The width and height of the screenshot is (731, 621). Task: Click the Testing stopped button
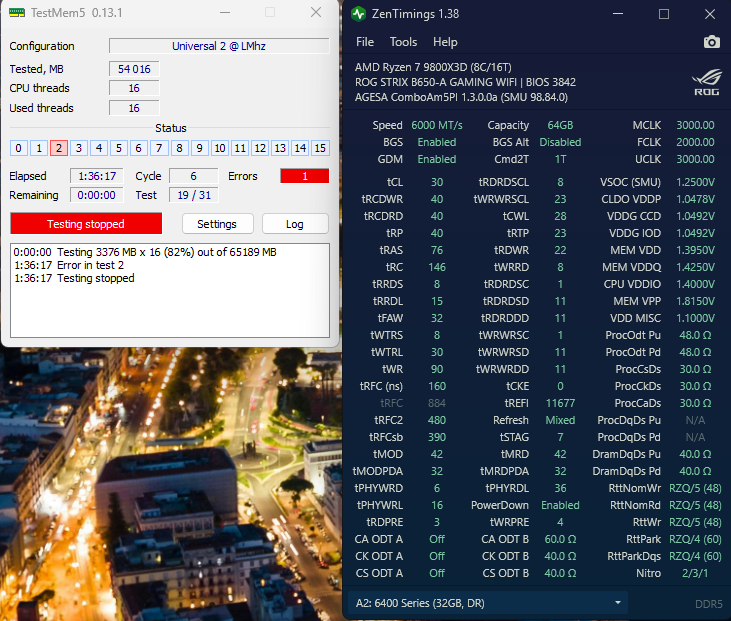86,224
